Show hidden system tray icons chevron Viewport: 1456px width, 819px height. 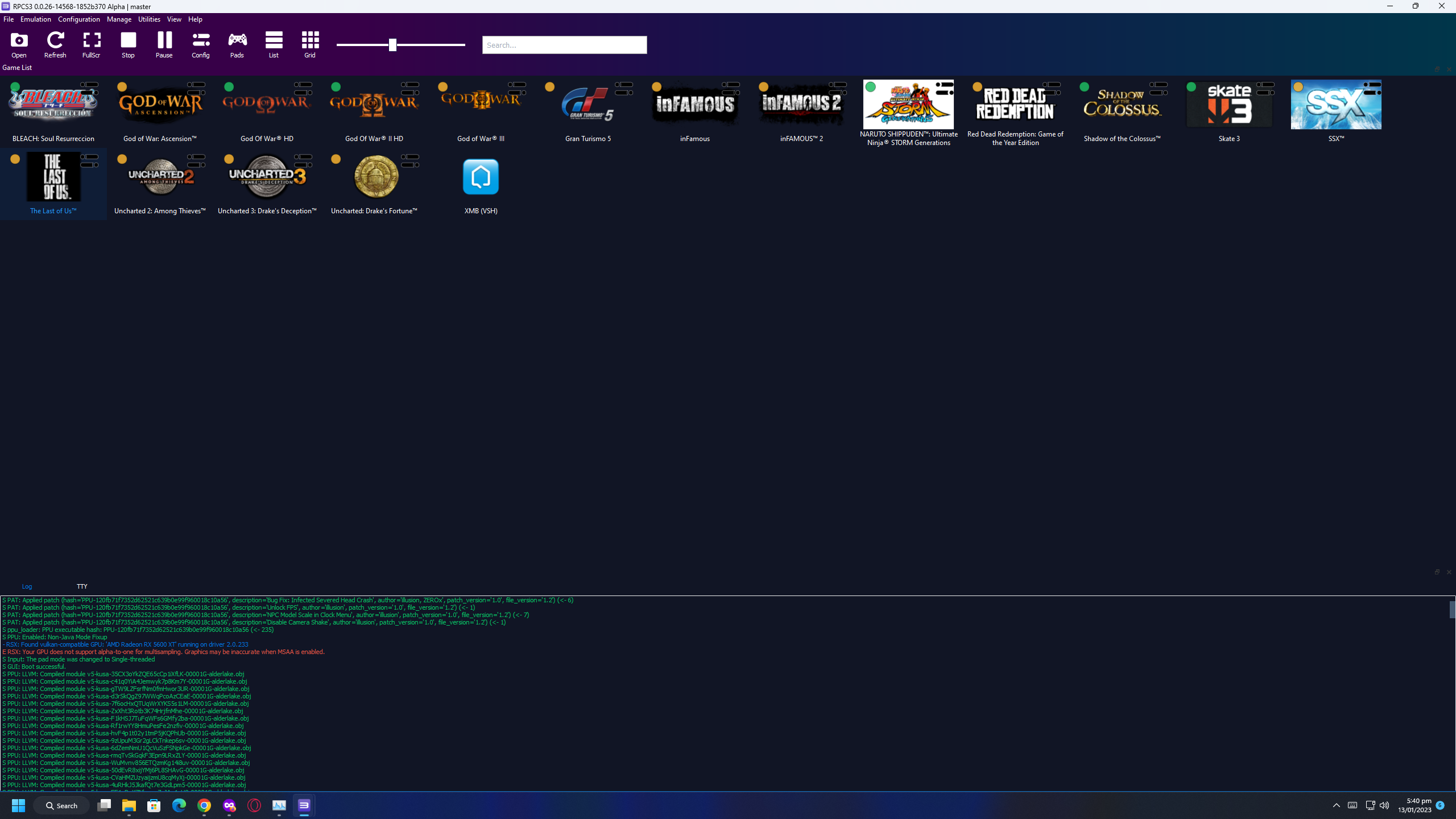pos(1337,805)
